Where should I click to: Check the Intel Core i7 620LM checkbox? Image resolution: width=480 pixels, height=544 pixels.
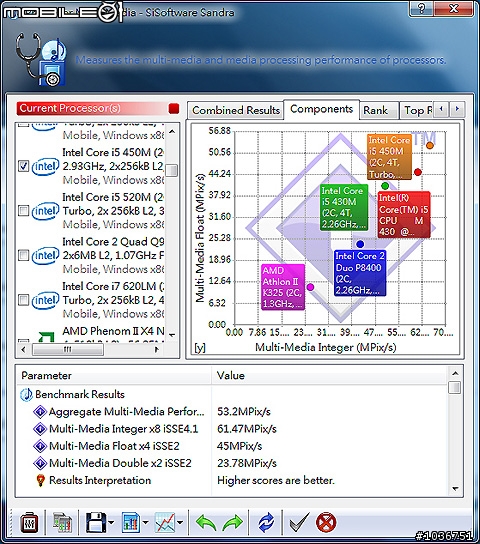coord(23,299)
